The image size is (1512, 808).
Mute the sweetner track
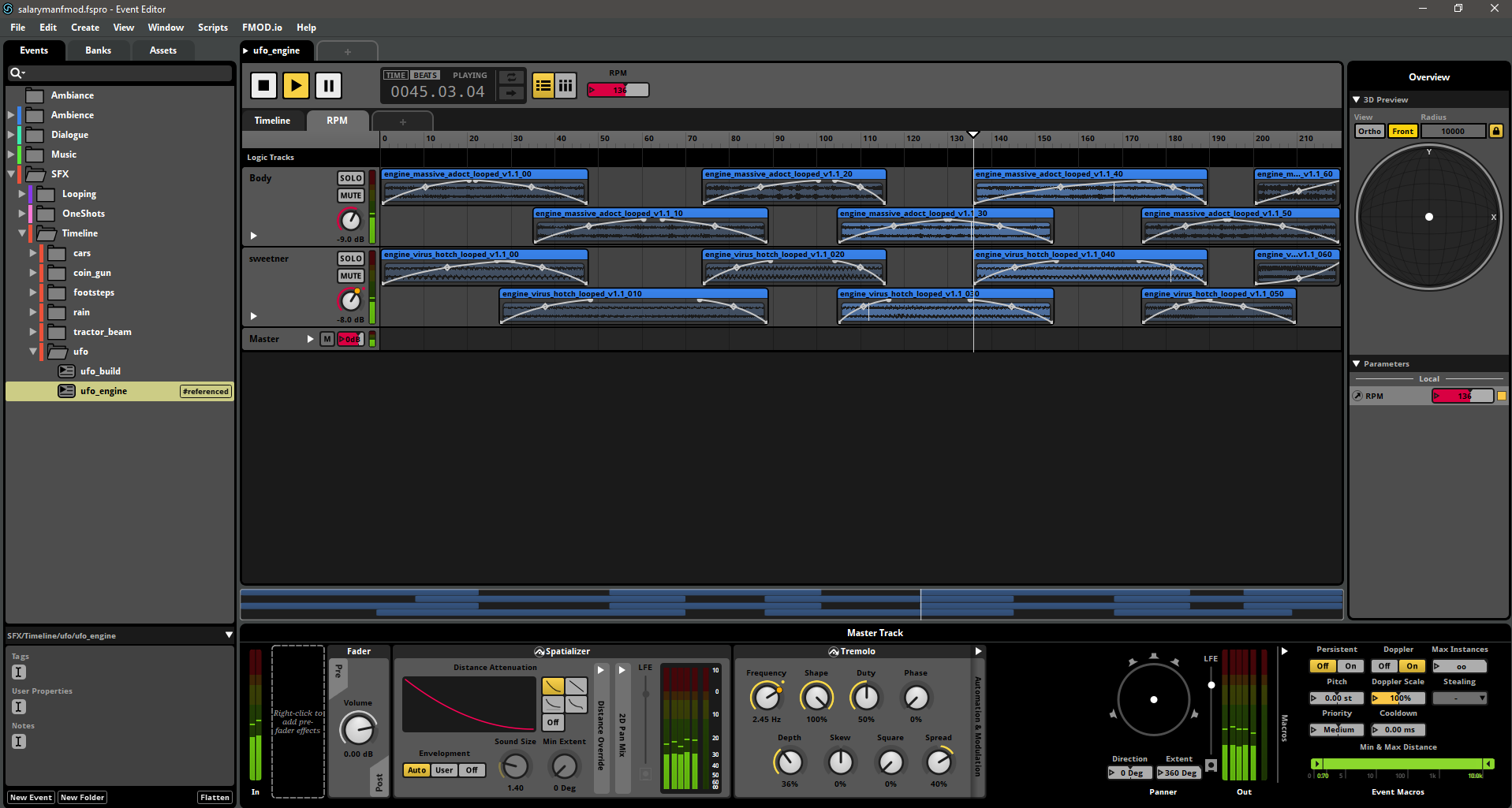pos(351,276)
